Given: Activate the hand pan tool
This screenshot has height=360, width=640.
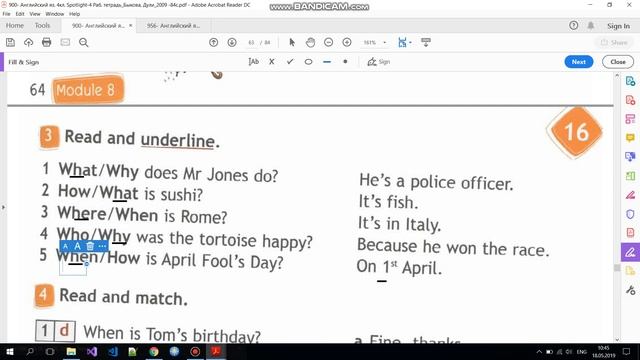Looking at the screenshot, I should click(311, 42).
